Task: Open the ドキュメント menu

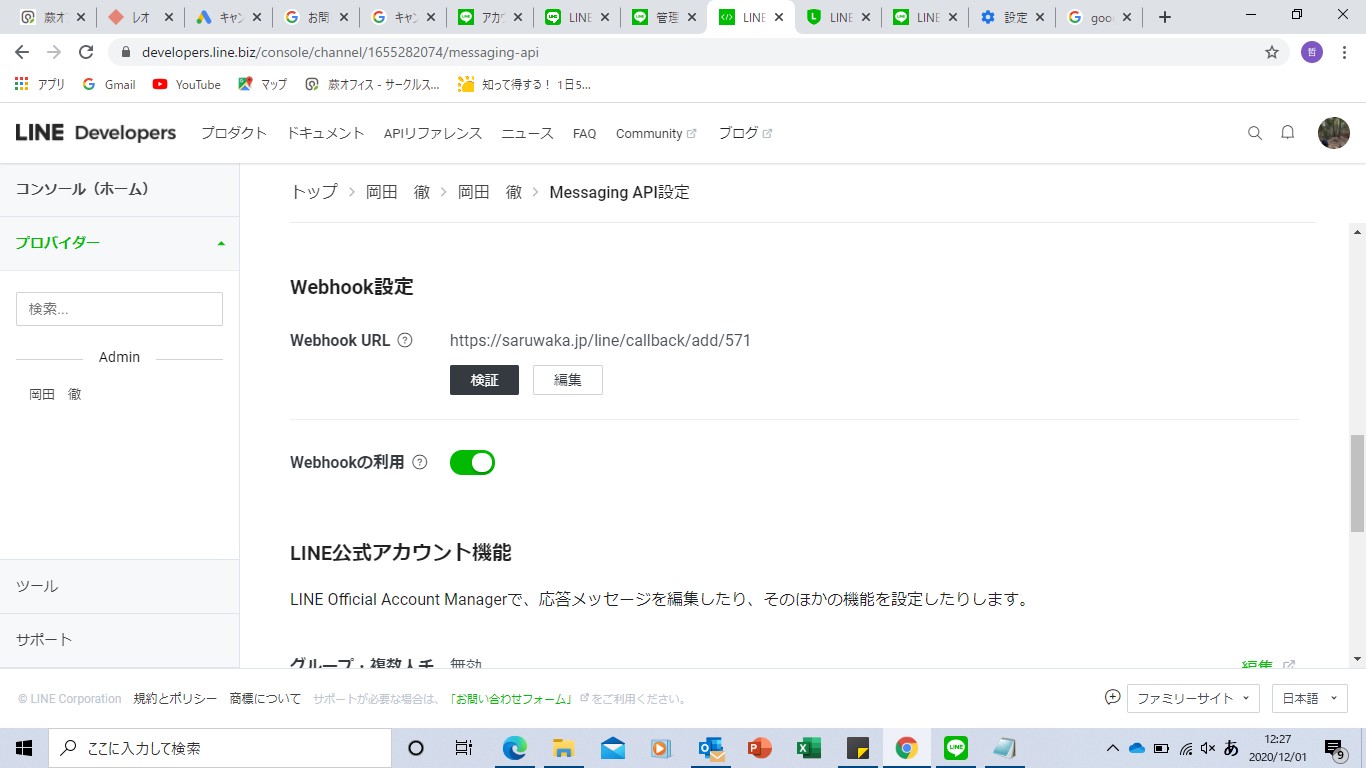Action: (326, 133)
